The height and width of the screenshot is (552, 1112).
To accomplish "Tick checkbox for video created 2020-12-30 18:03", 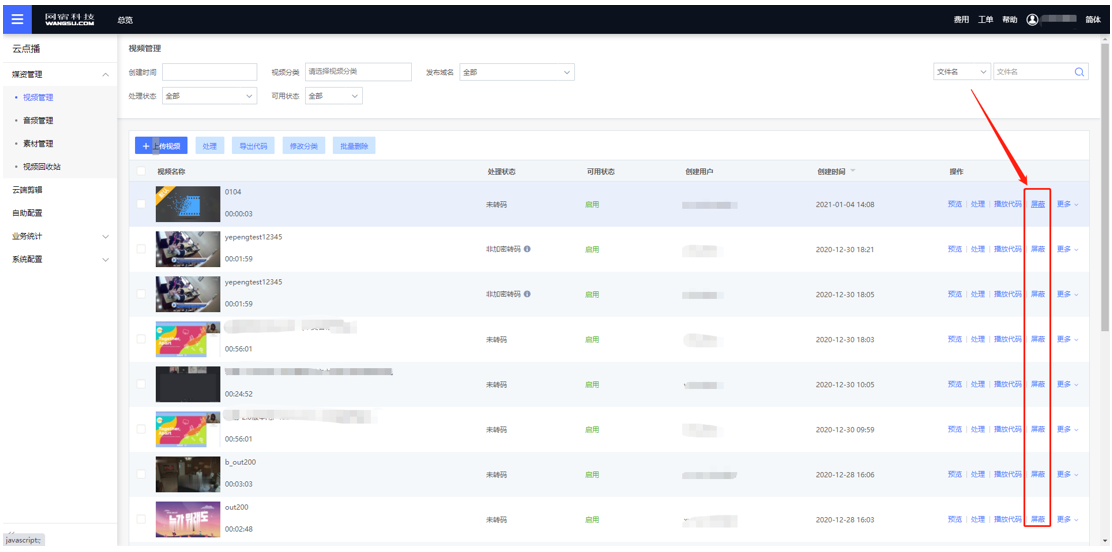I will [141, 339].
